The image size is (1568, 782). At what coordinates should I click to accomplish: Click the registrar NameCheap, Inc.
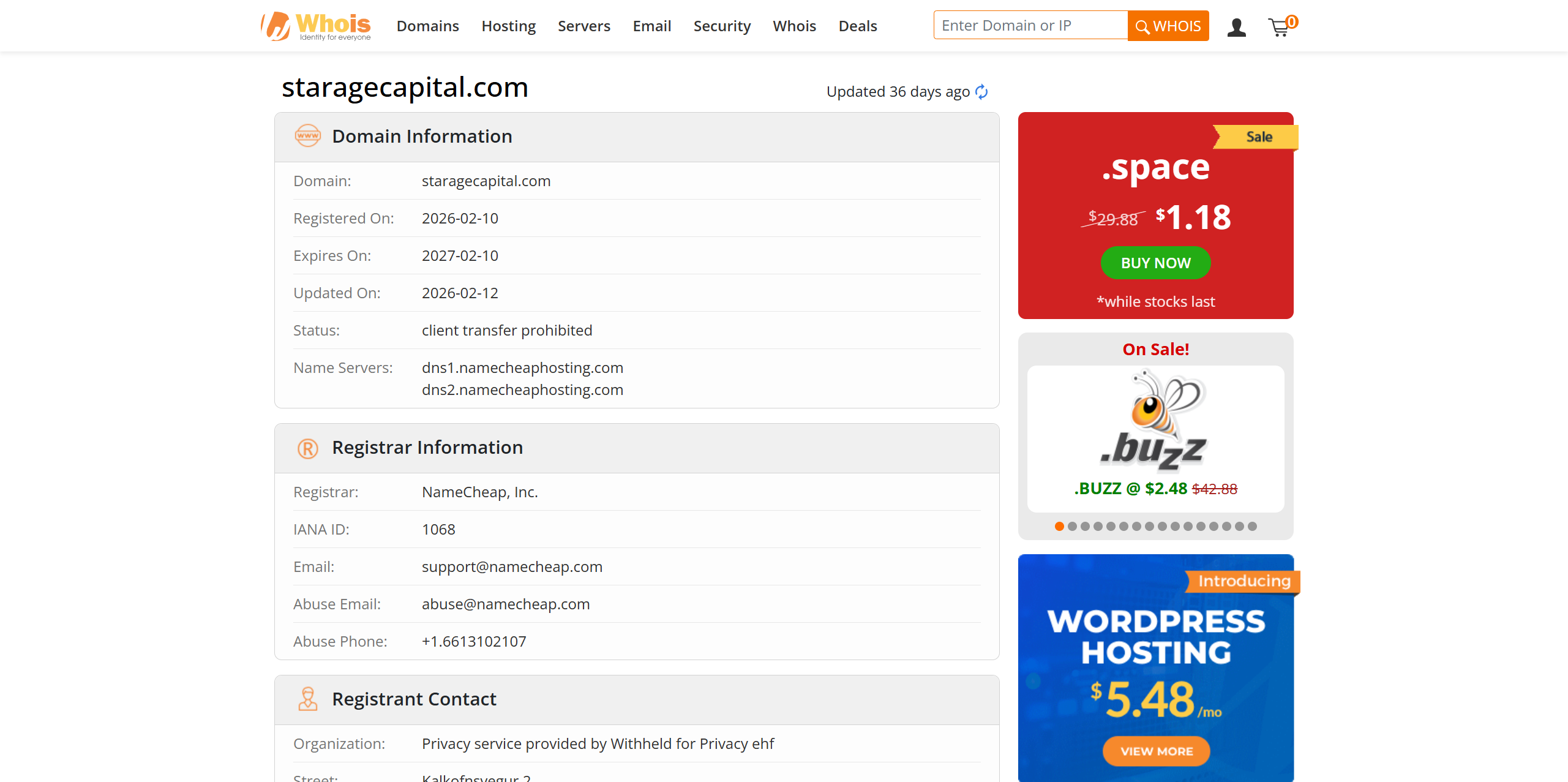pos(479,492)
